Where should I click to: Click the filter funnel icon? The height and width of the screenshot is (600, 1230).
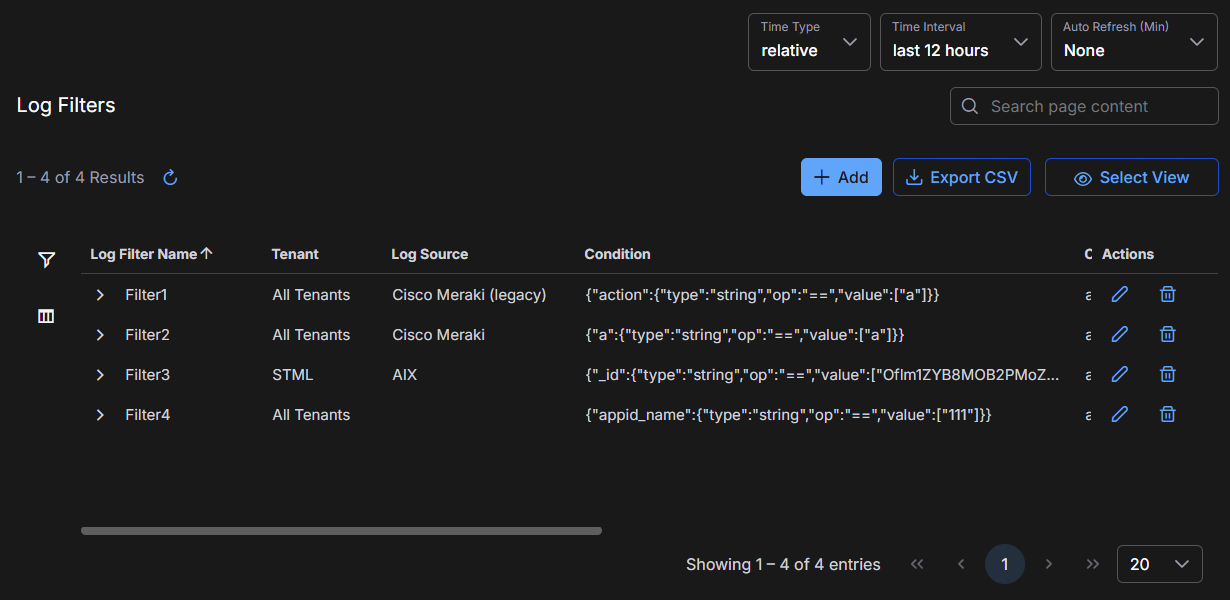46,260
